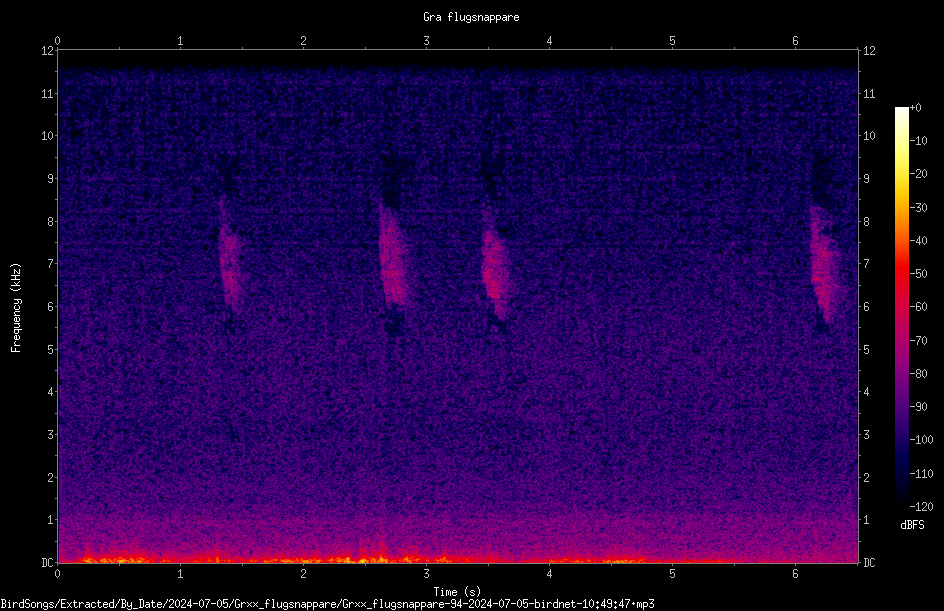Screen dimensions: 944x611
Task: Click '1' on the top time axis
Action: pos(180,41)
